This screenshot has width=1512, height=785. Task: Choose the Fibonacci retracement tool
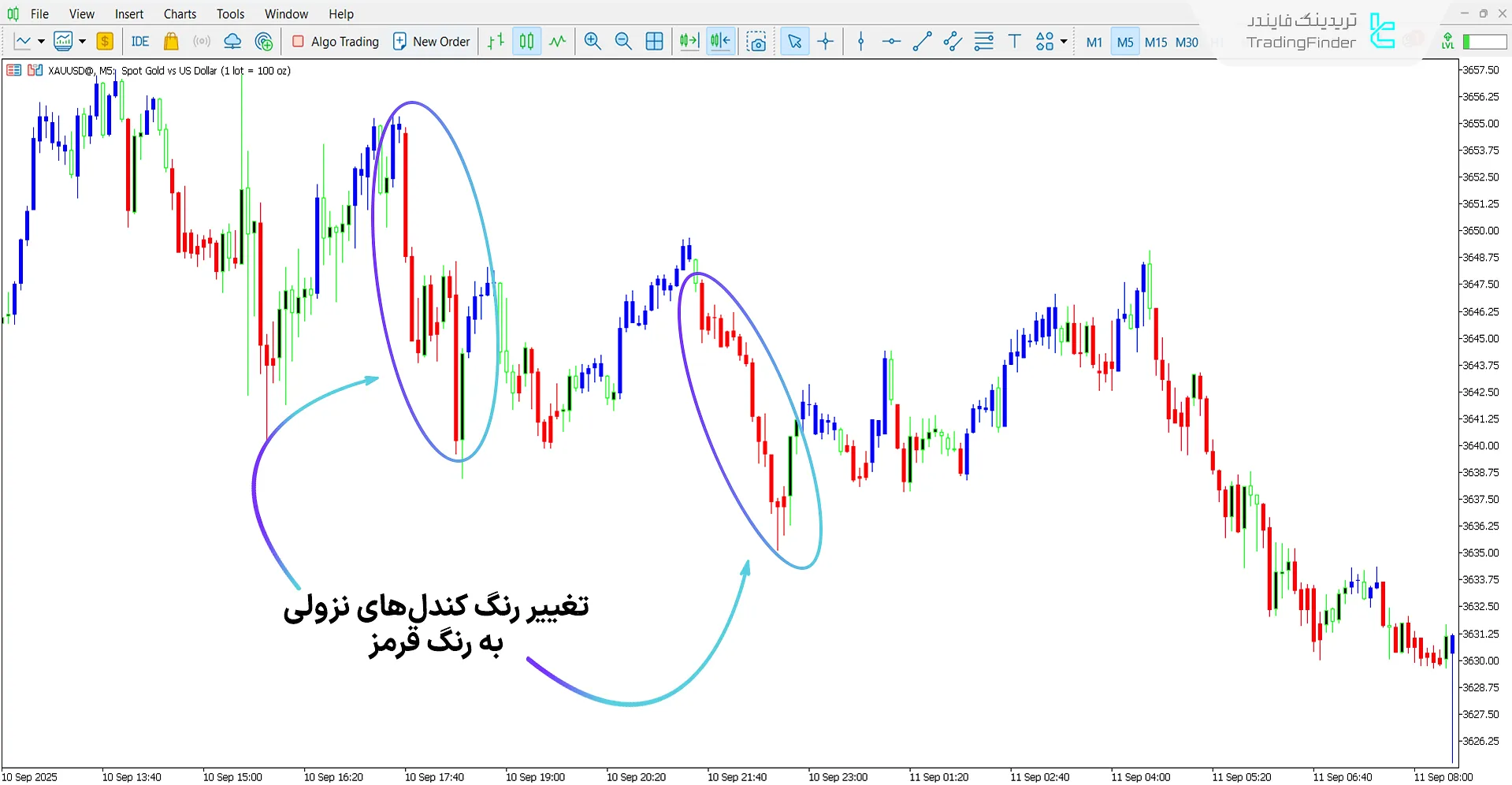tap(983, 42)
